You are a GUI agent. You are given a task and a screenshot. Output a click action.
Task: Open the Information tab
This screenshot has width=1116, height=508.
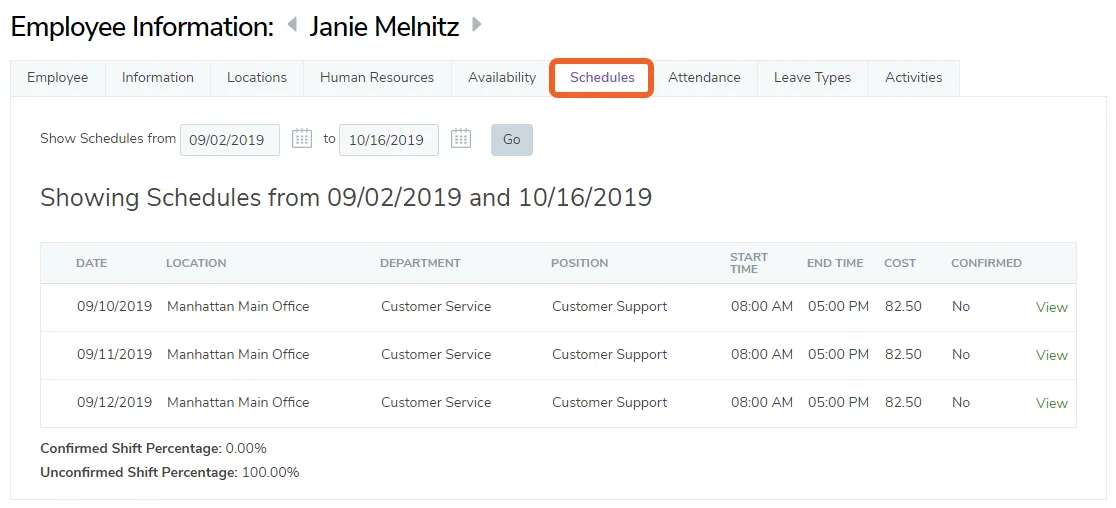158,78
